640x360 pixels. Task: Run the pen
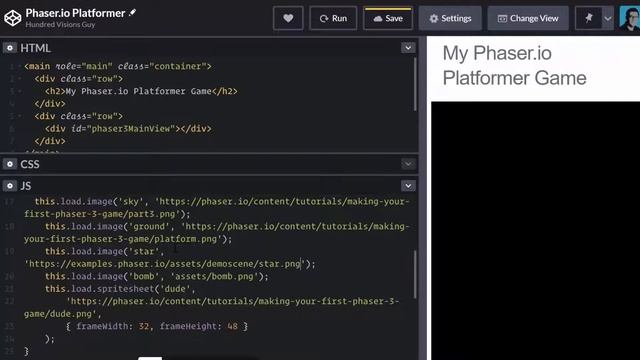coord(333,18)
